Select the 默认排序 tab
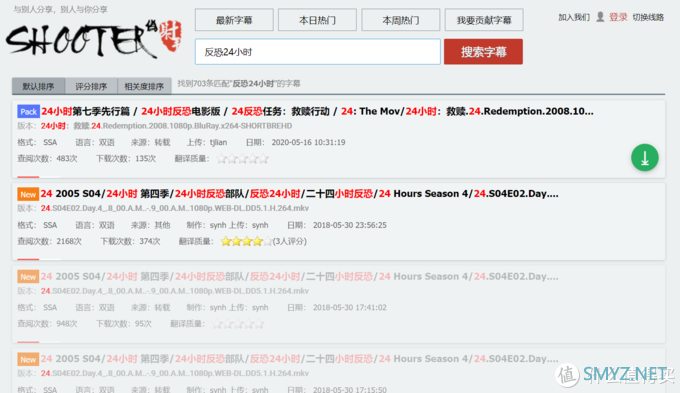The height and width of the screenshot is (393, 680). 39,86
